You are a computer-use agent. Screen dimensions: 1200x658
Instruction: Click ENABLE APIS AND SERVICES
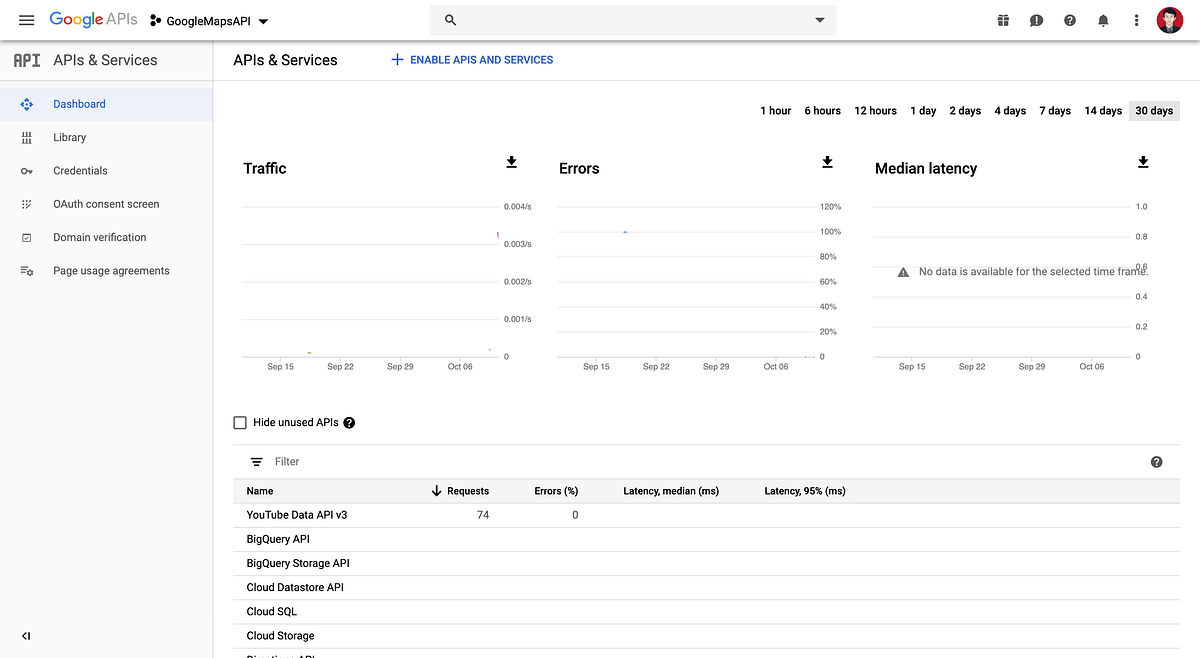click(471, 59)
